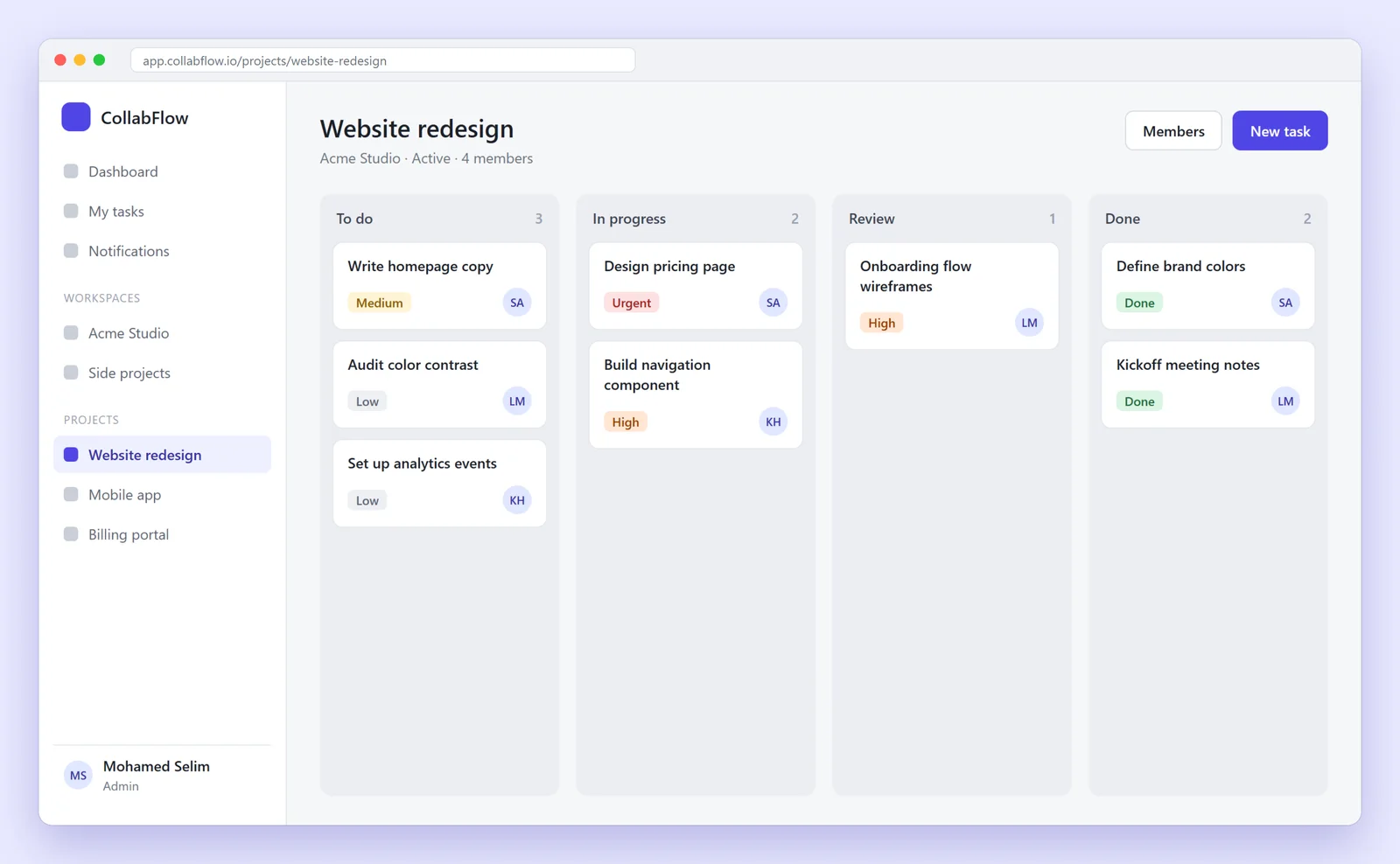
Task: Go to Notifications in sidebar
Action: 162,251
